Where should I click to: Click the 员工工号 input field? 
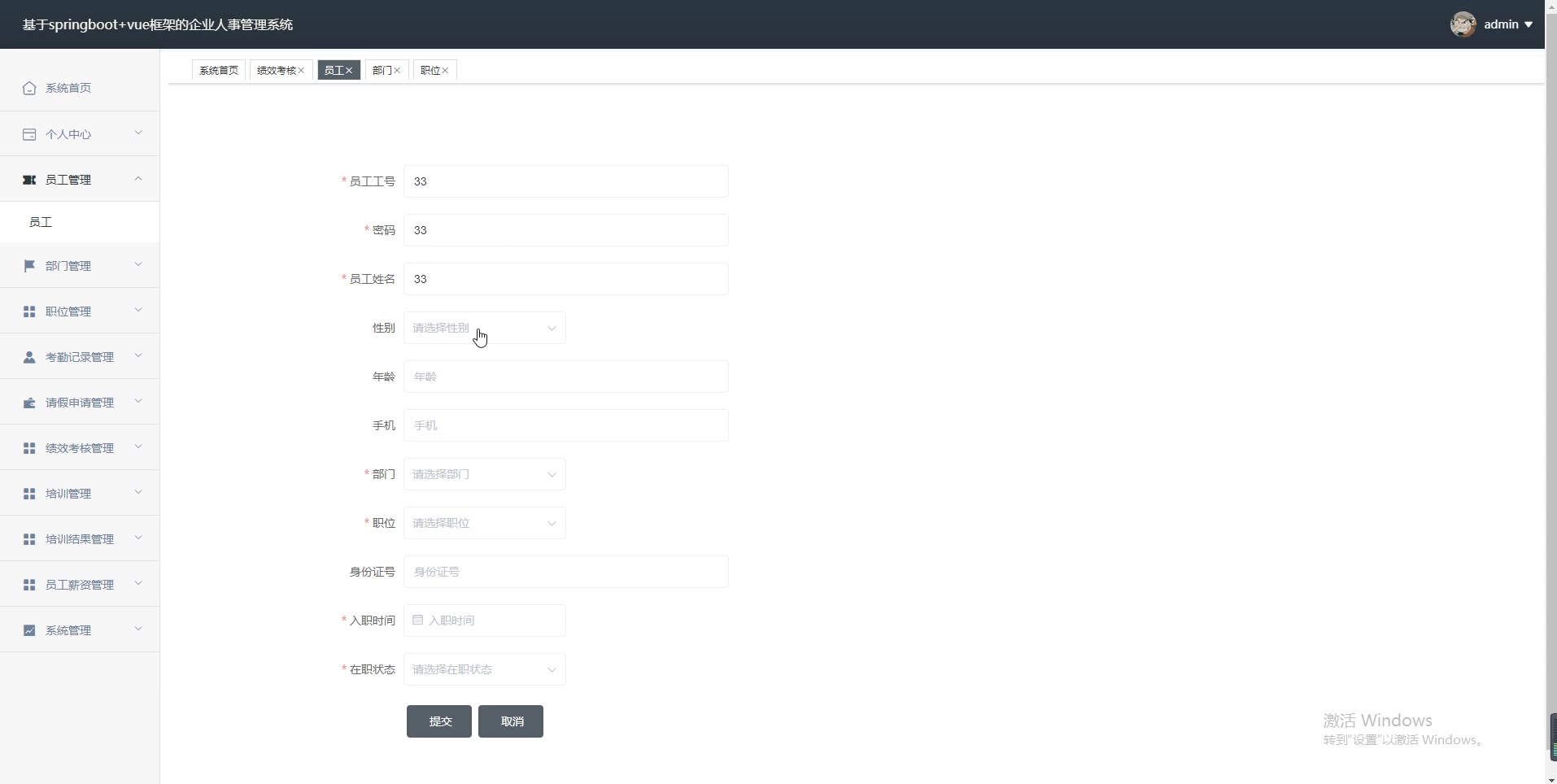[566, 181]
